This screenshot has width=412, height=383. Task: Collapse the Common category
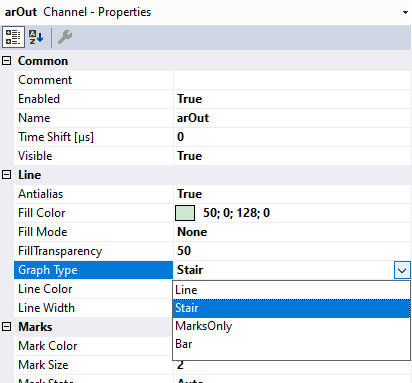click(x=7, y=61)
